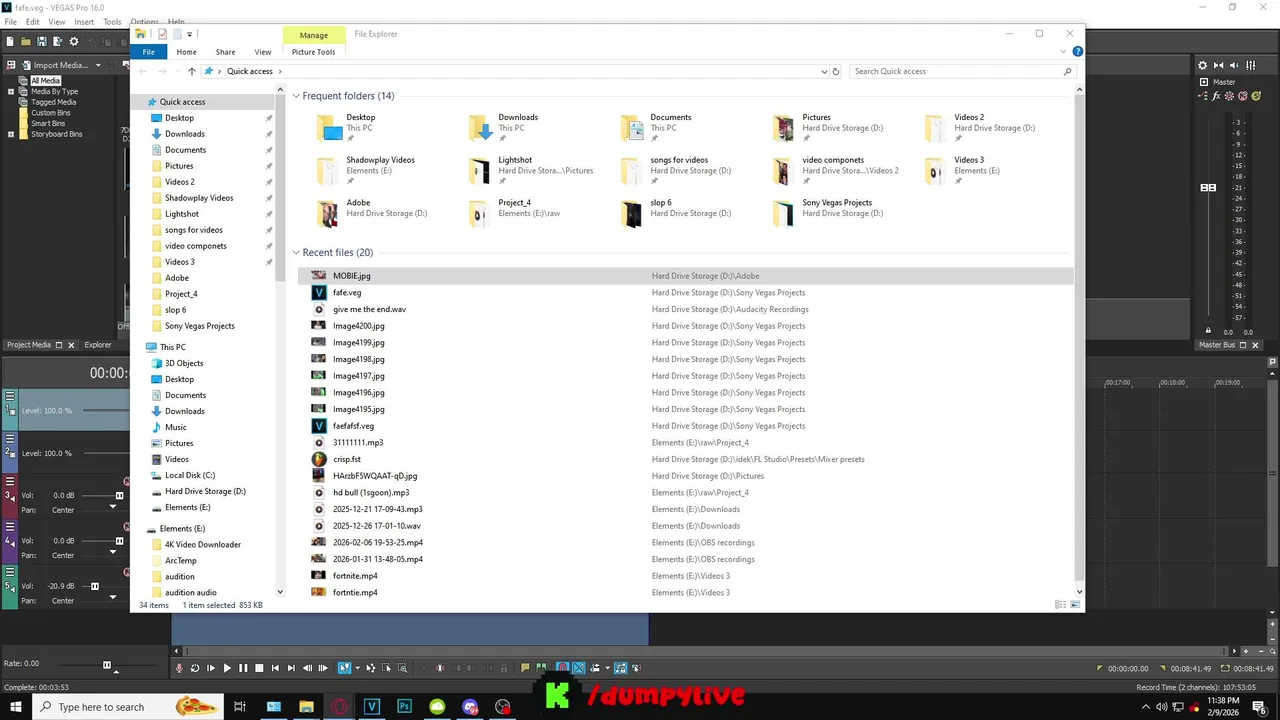Click the playback Rate slider handle
This screenshot has height=720, width=1280.
pos(107,665)
